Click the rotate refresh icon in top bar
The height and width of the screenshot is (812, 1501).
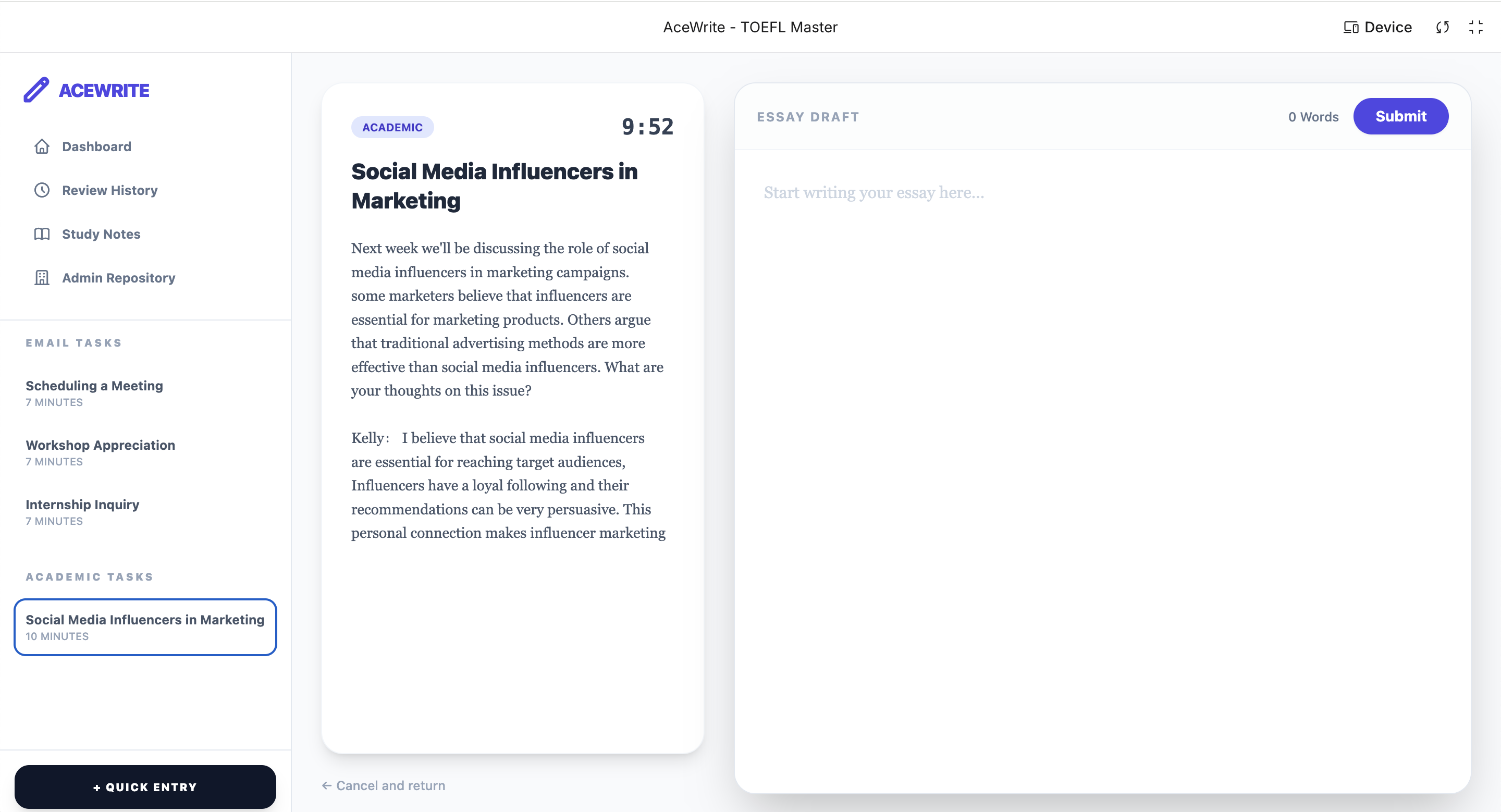1442,28
